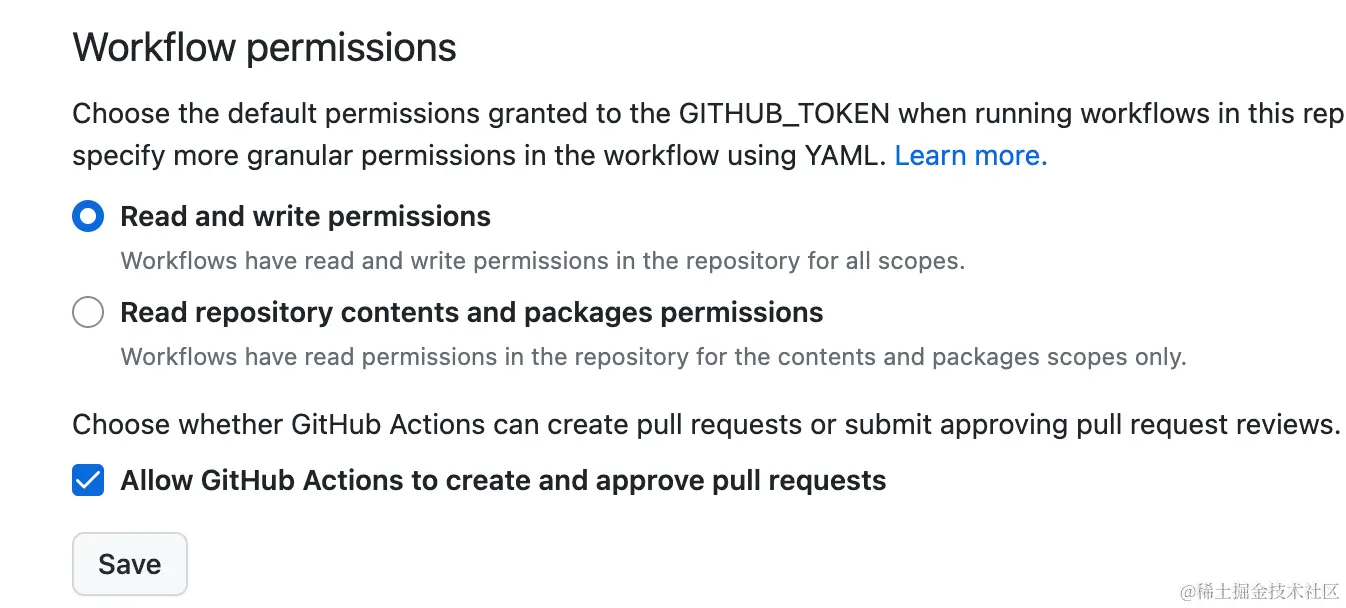Click the "Read and write permissions" label text
Screen dimensions: 1346x608
(x=305, y=217)
